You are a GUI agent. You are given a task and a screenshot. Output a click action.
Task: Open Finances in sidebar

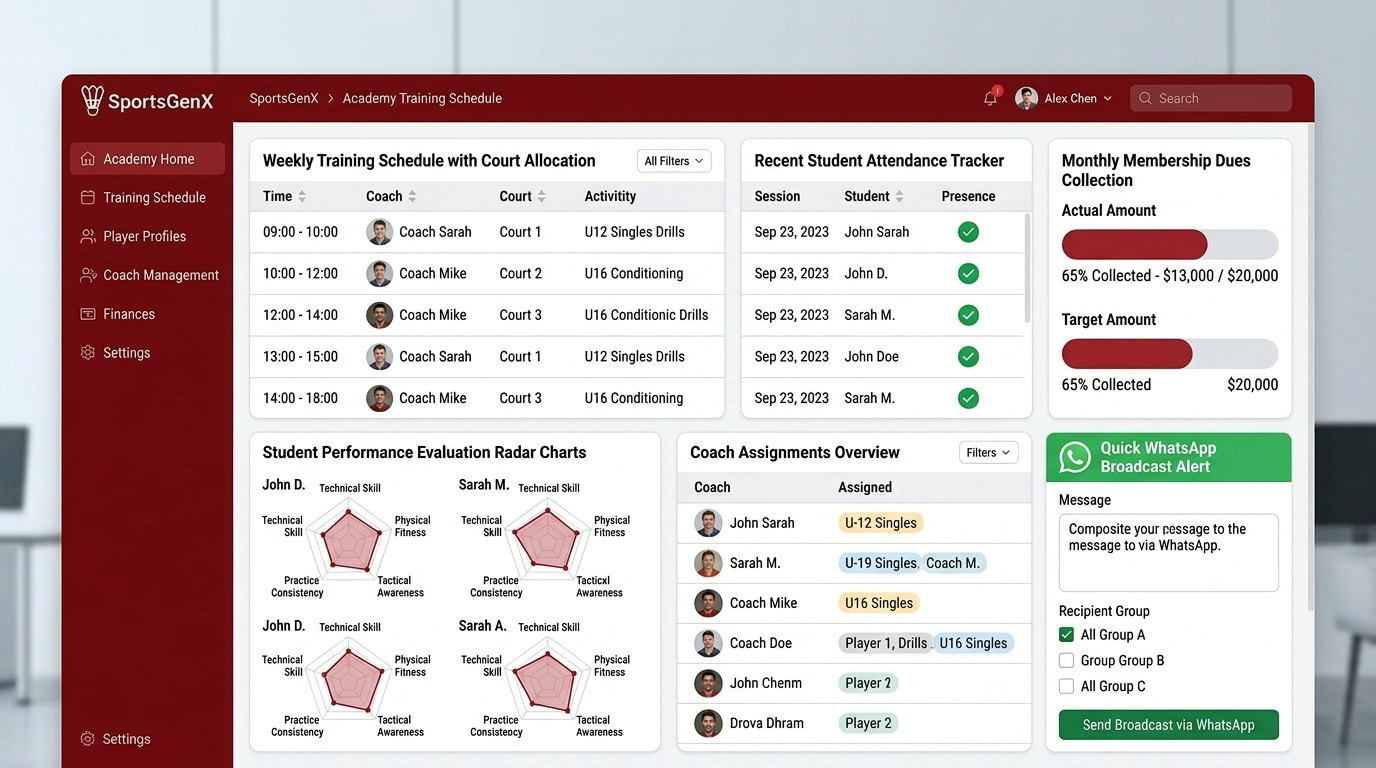pos(147,314)
